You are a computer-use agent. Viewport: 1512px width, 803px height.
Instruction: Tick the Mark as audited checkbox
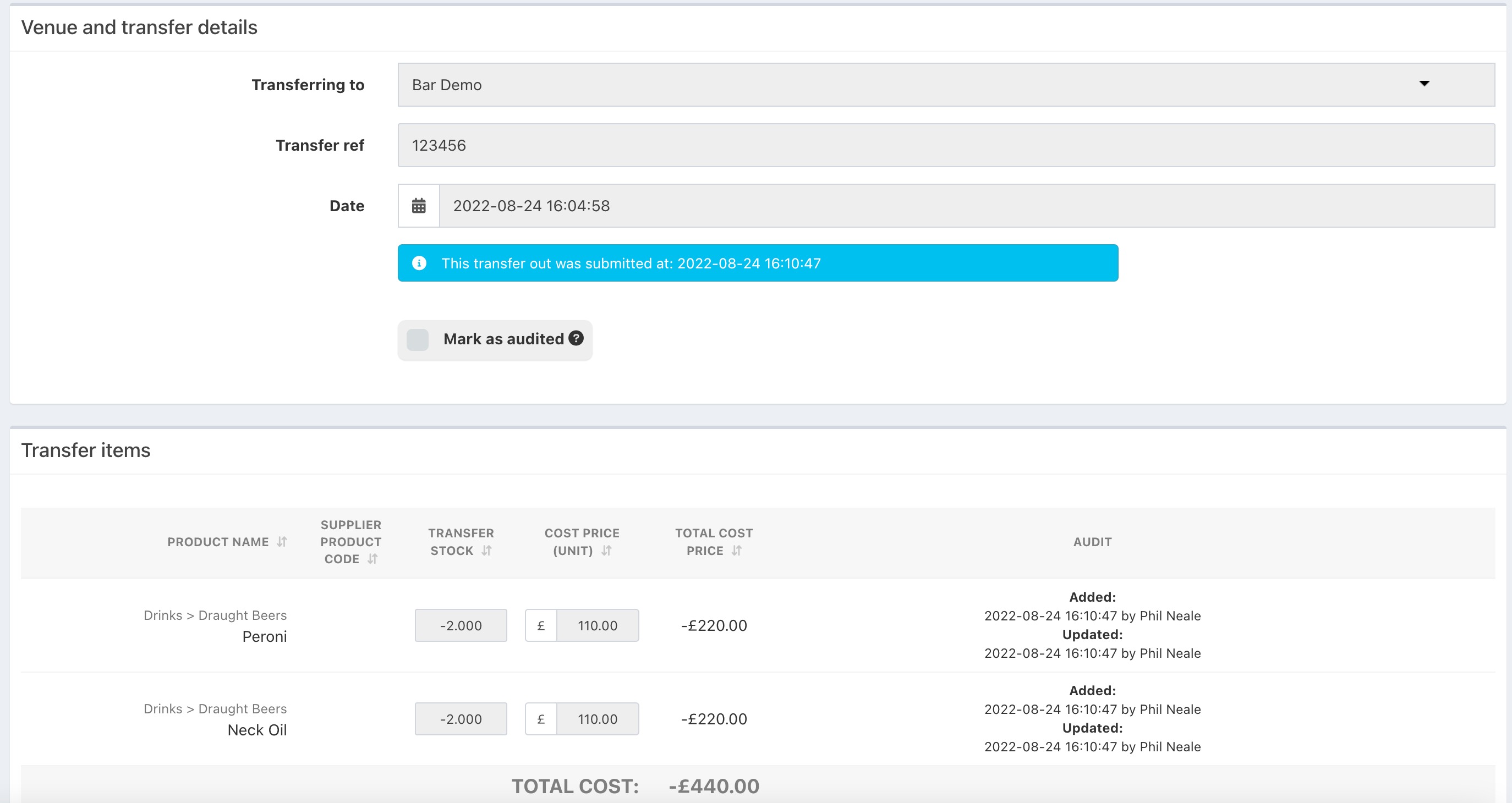click(418, 339)
